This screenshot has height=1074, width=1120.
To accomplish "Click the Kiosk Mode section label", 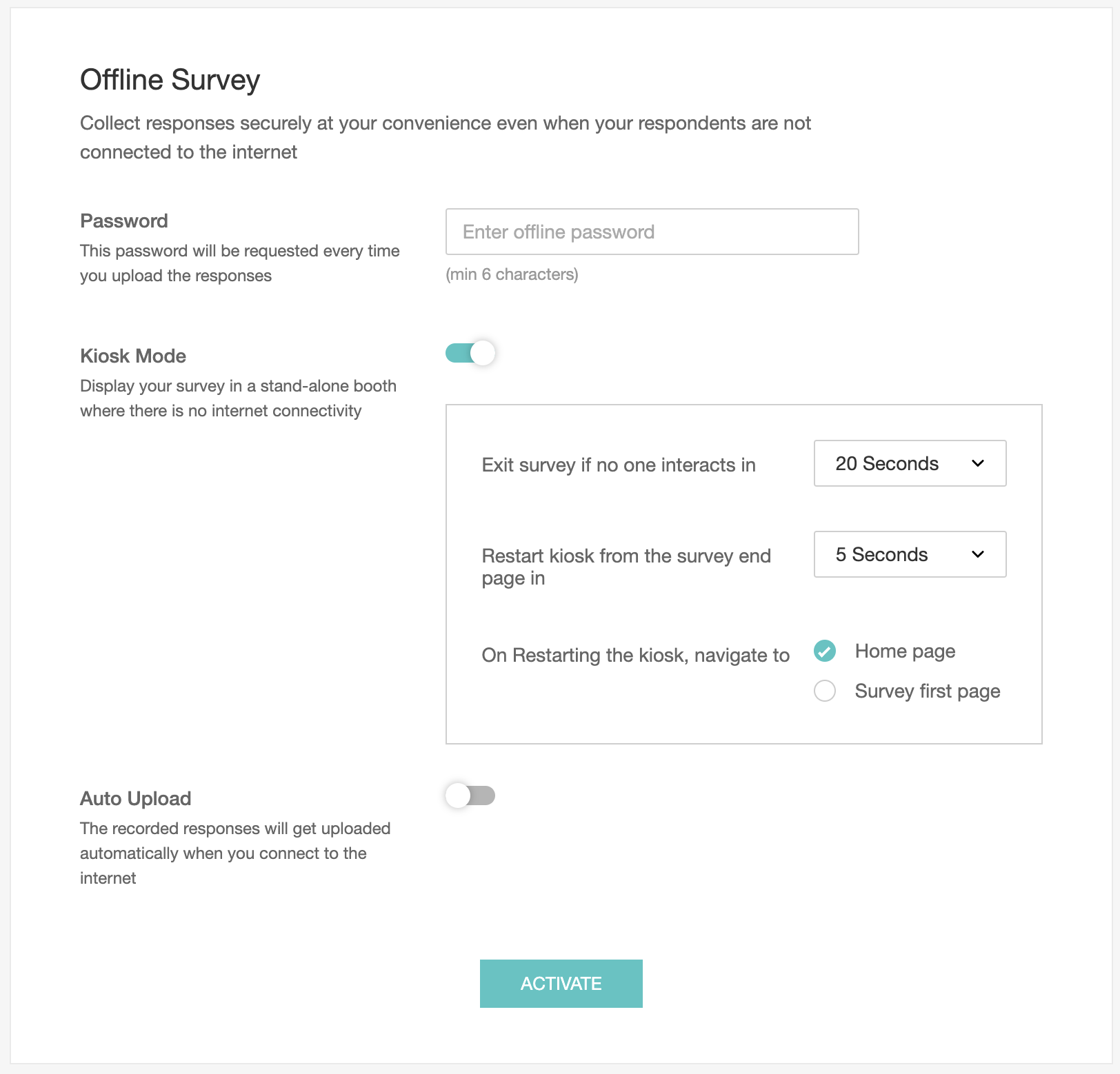I will click(133, 356).
